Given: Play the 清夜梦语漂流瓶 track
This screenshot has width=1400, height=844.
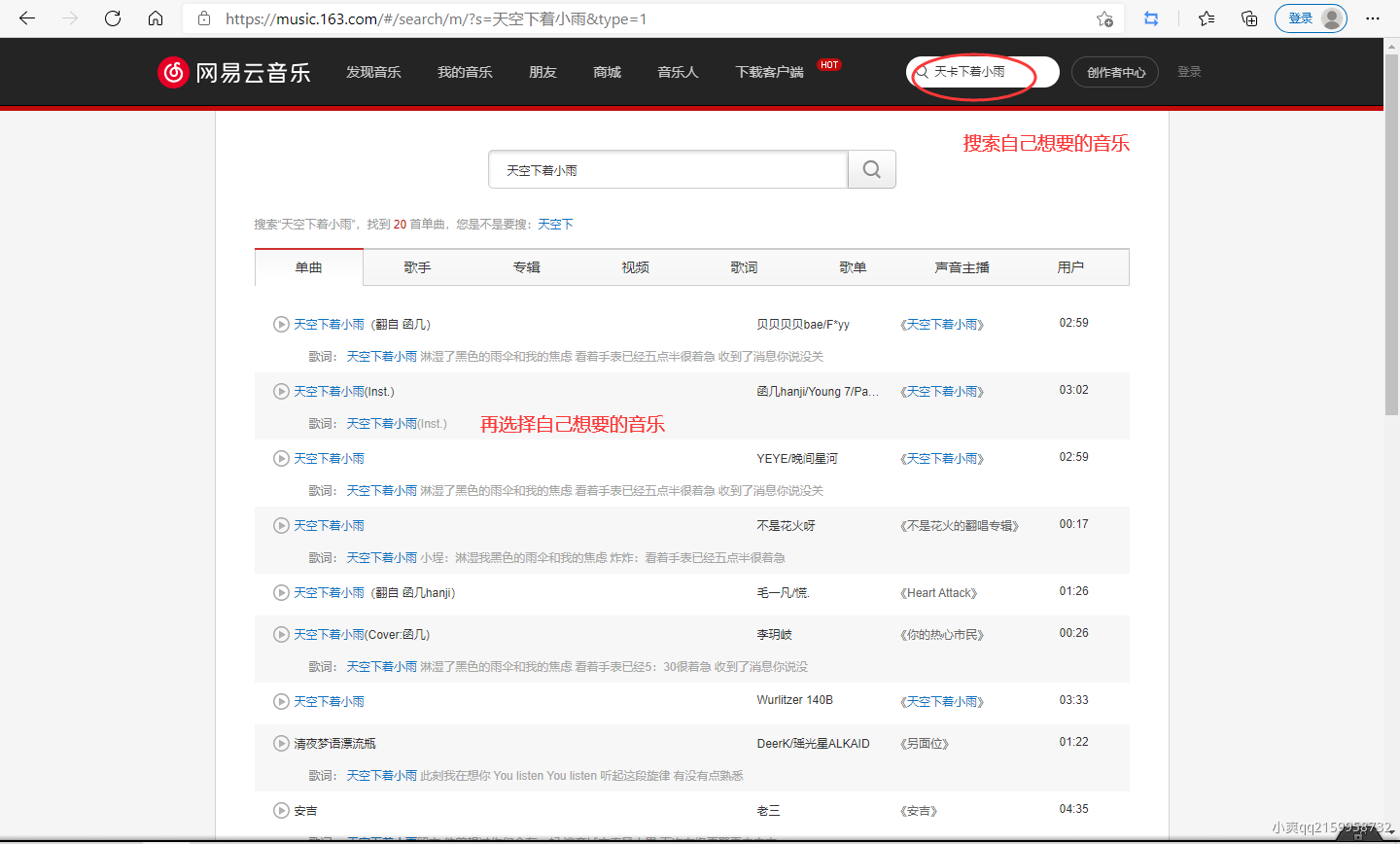Looking at the screenshot, I should coord(281,743).
